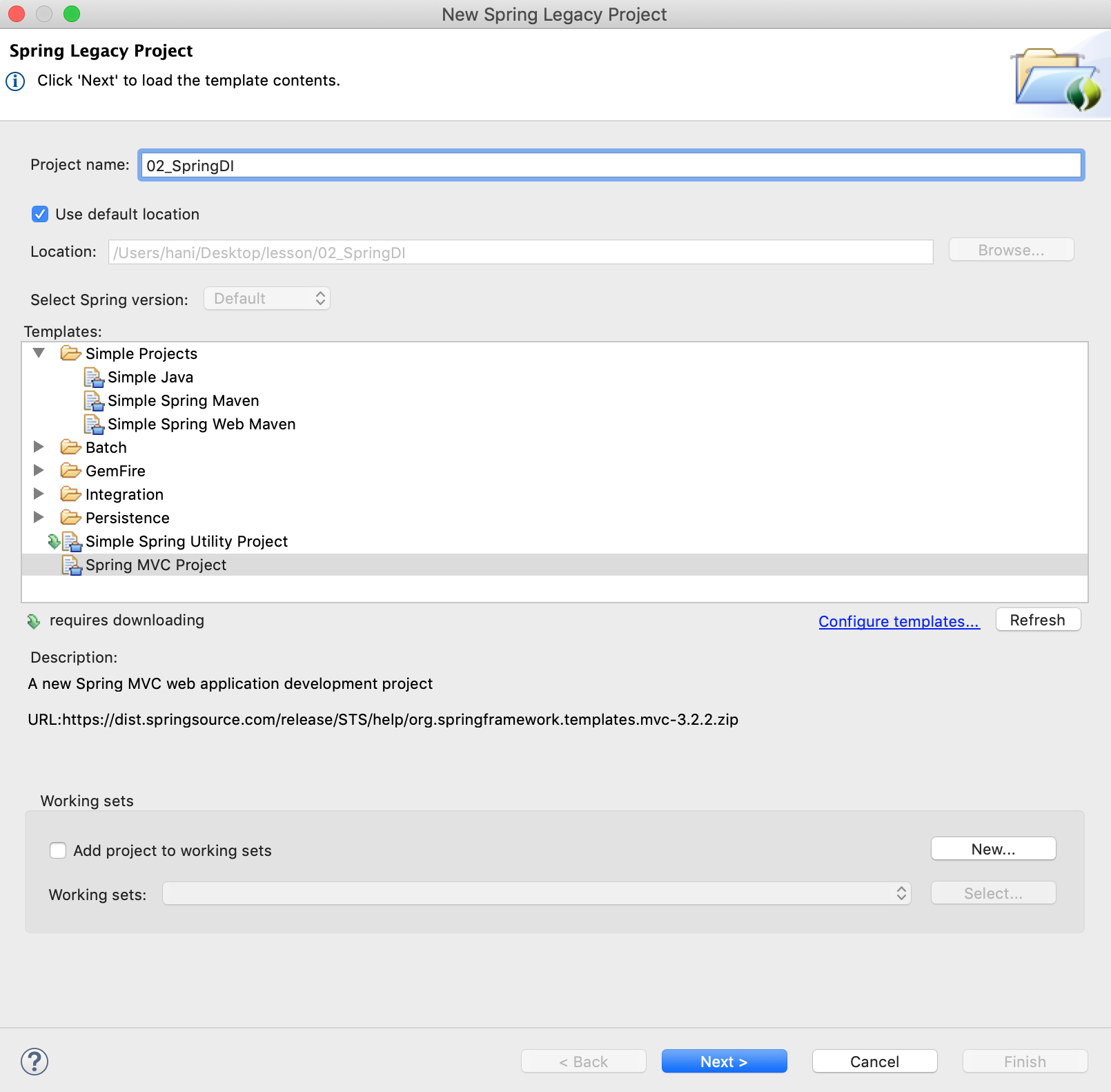Screen dimensions: 1111x1092
Task: Select the Simple Spring Maven template
Action: pyautogui.click(x=184, y=401)
